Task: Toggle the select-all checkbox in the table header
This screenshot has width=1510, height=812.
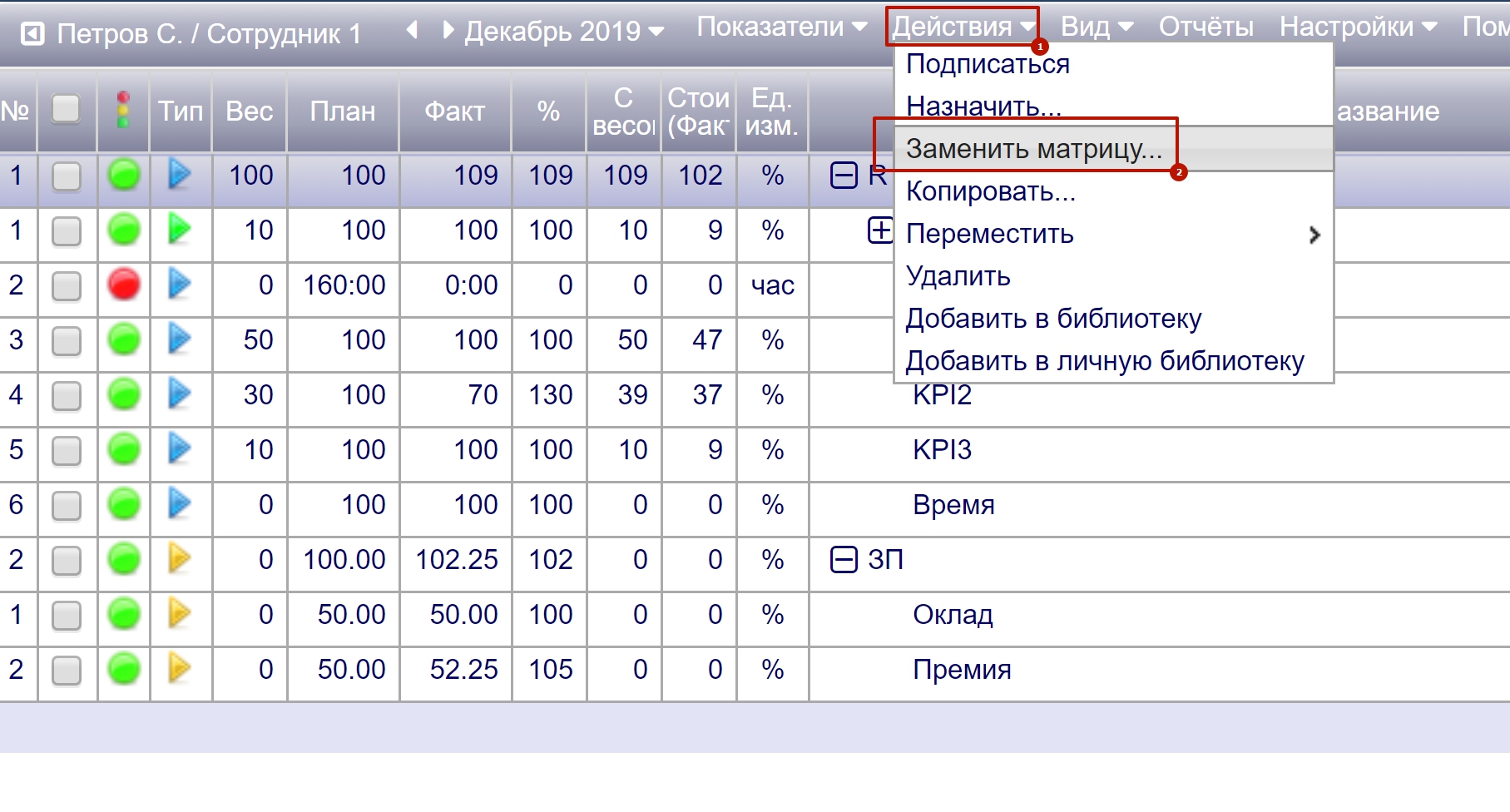Action: point(67,109)
